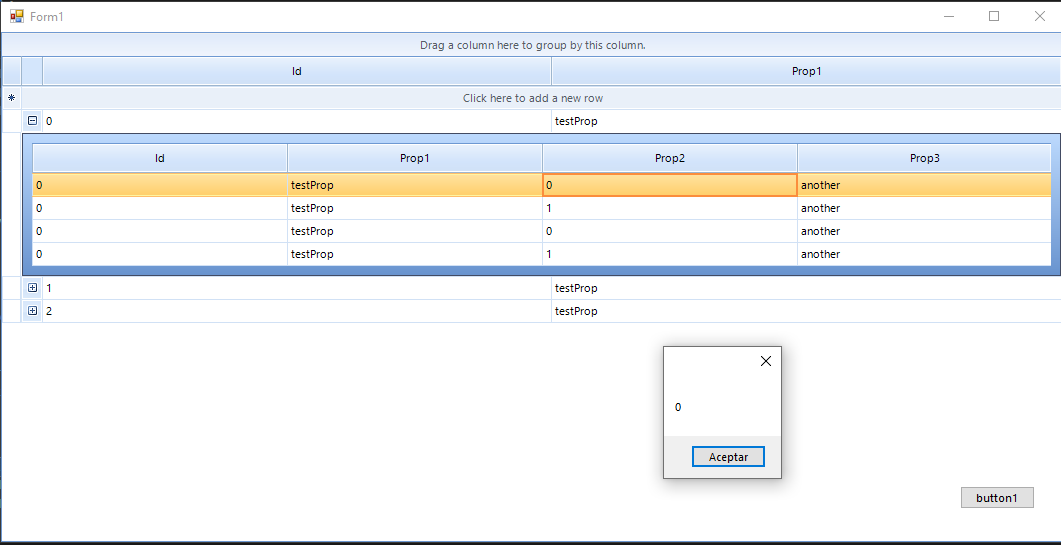Click the Form1 application icon in title bar
This screenshot has height=545, width=1061.
click(x=17, y=16)
